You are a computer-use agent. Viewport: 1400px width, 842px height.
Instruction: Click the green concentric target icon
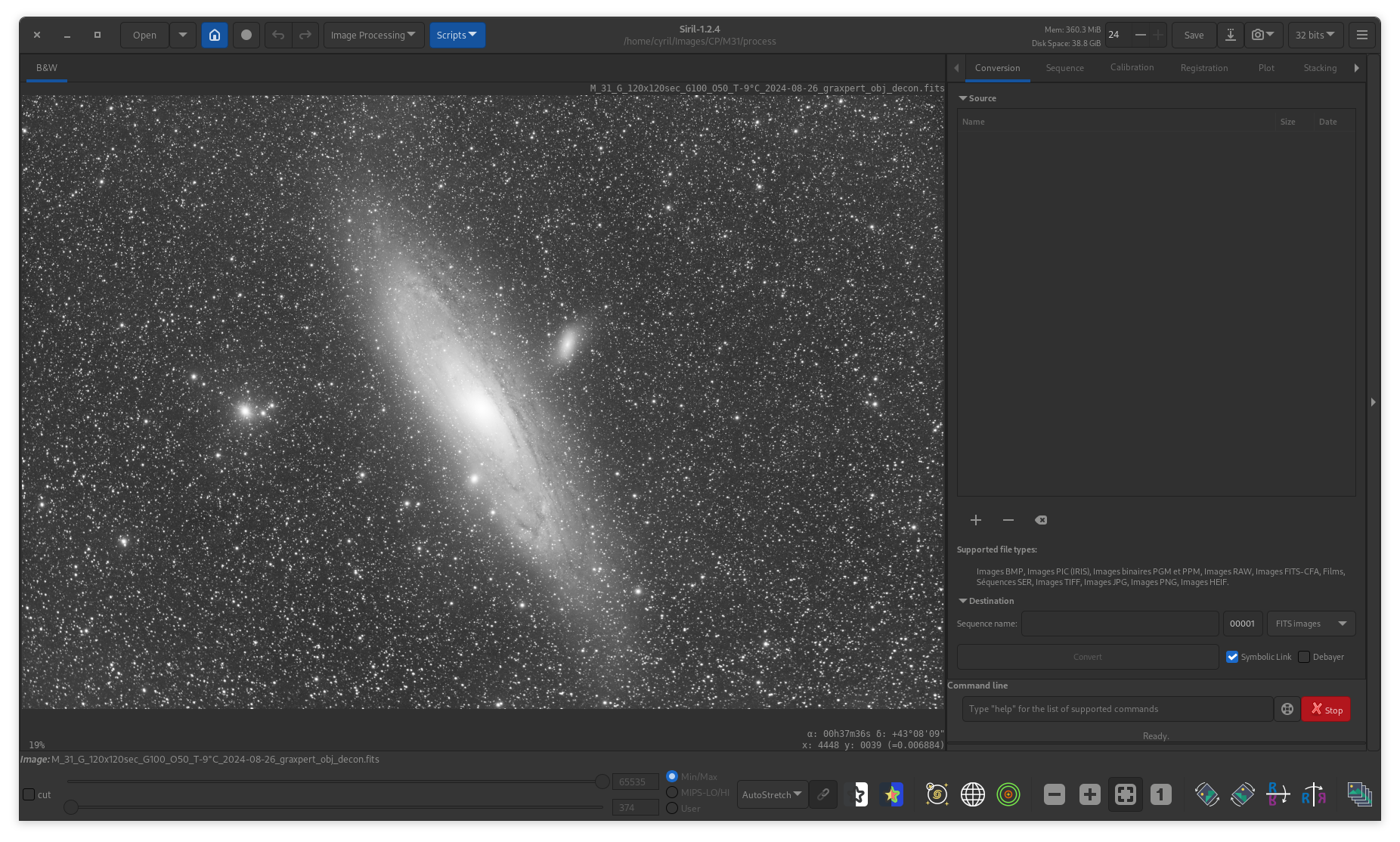(x=1008, y=794)
